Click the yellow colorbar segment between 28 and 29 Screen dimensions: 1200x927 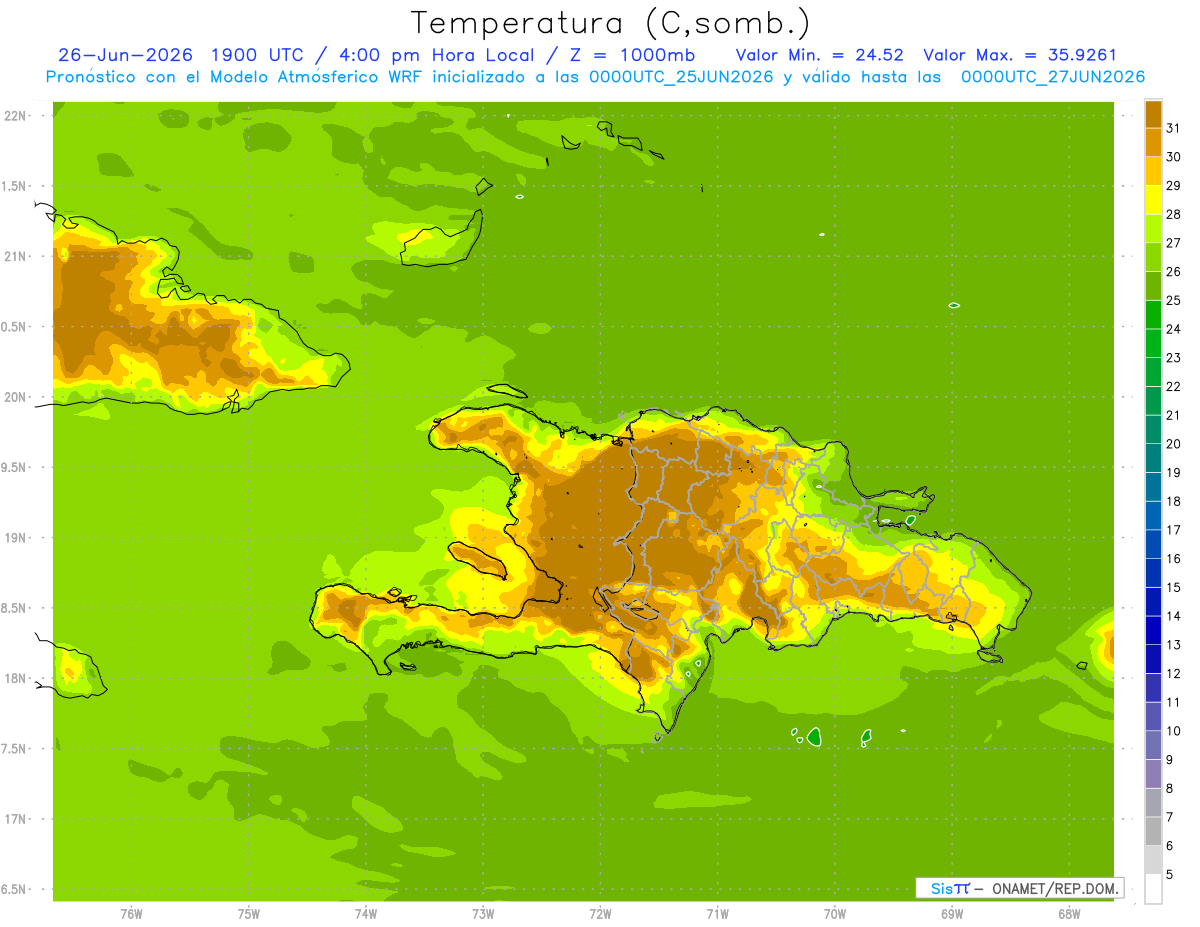pyautogui.click(x=1153, y=199)
